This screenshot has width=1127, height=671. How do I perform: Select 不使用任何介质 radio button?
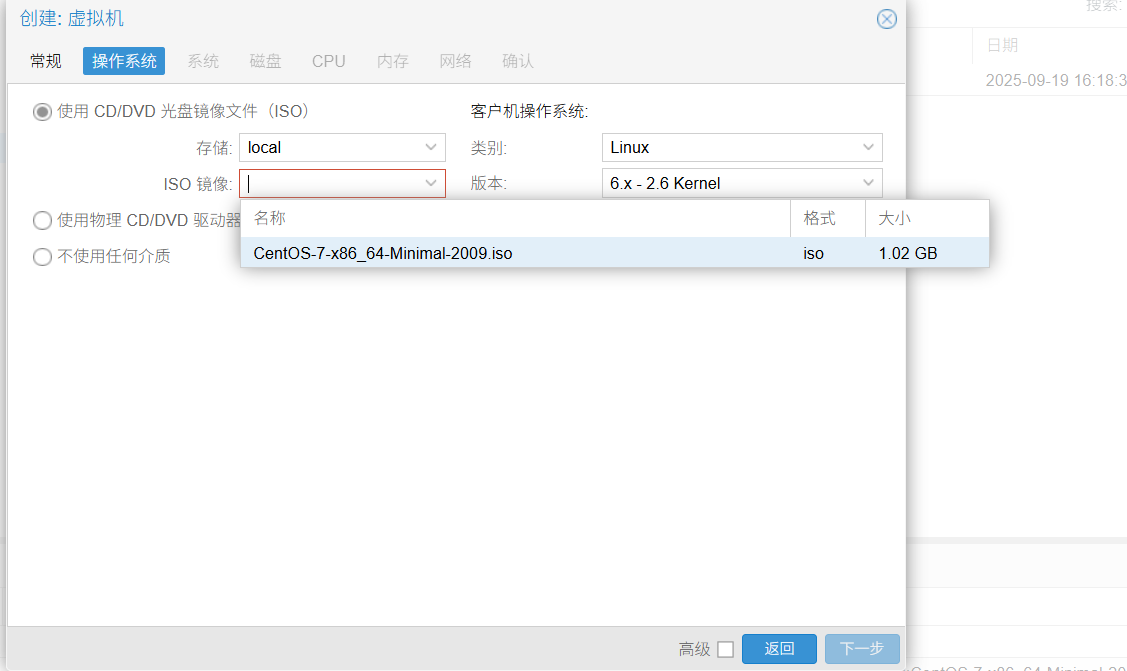coord(42,256)
